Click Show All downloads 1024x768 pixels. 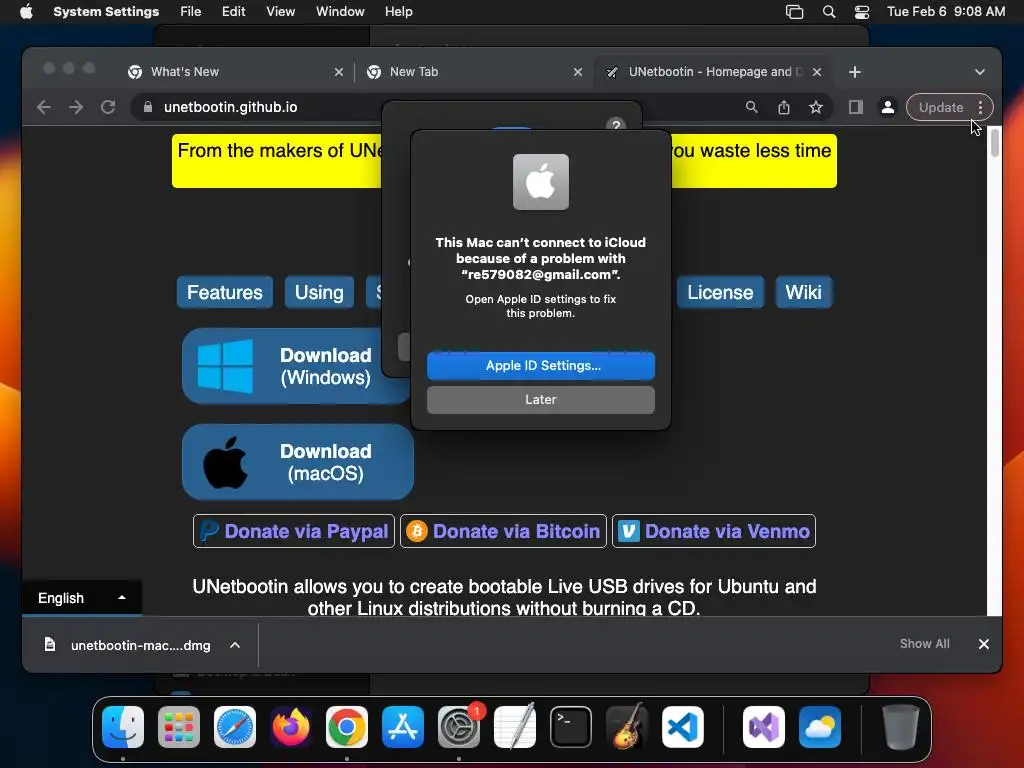pyautogui.click(x=924, y=644)
